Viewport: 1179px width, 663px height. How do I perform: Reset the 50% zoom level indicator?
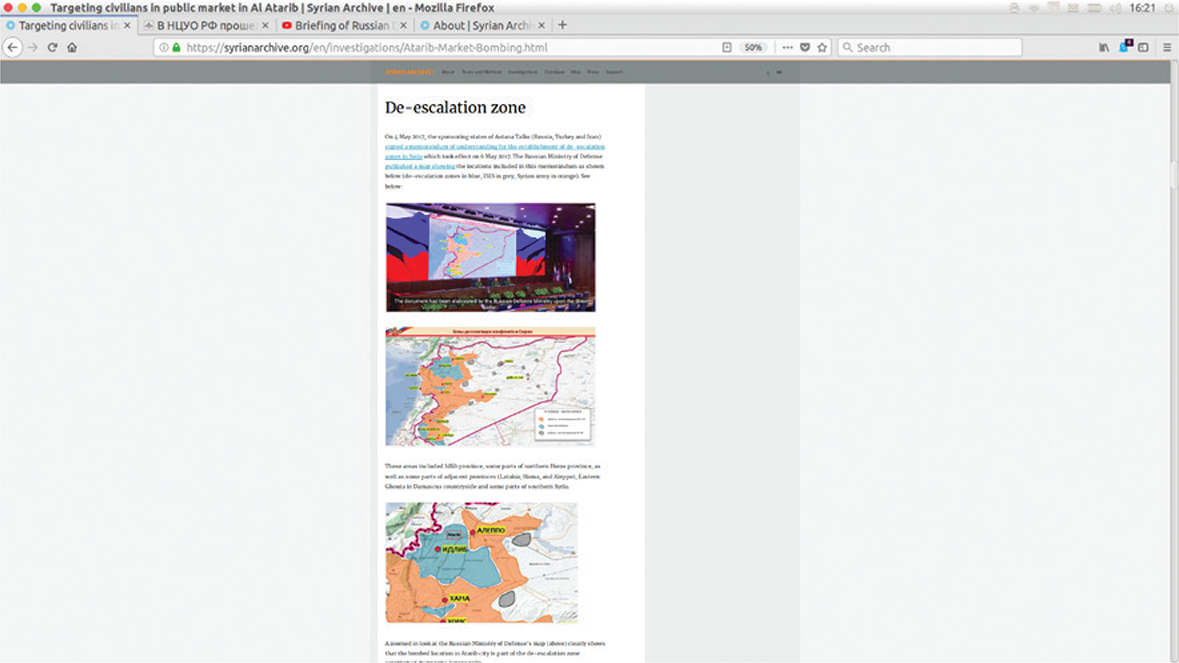(753, 47)
